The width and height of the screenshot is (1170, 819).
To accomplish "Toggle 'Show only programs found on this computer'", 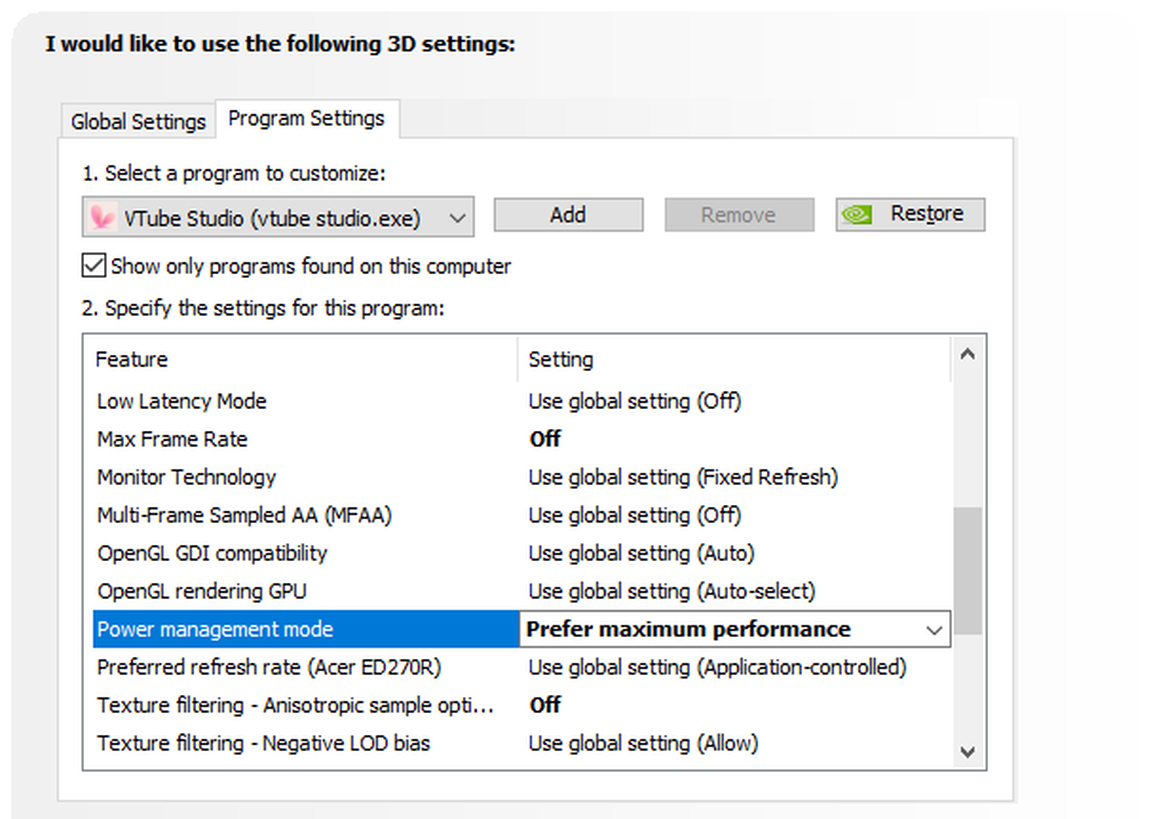I will pyautogui.click(x=93, y=266).
